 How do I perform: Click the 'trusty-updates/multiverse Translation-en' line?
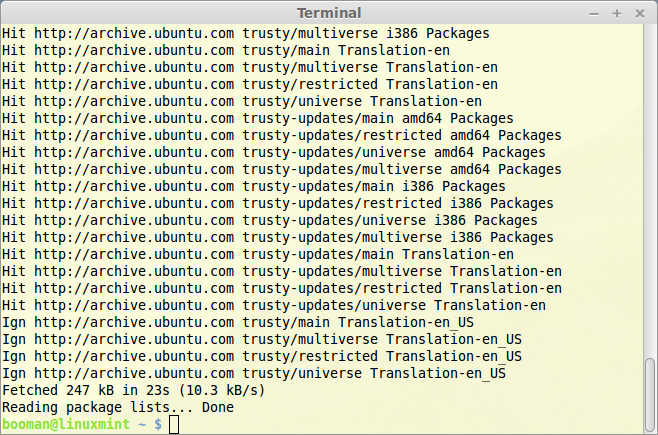point(282,271)
